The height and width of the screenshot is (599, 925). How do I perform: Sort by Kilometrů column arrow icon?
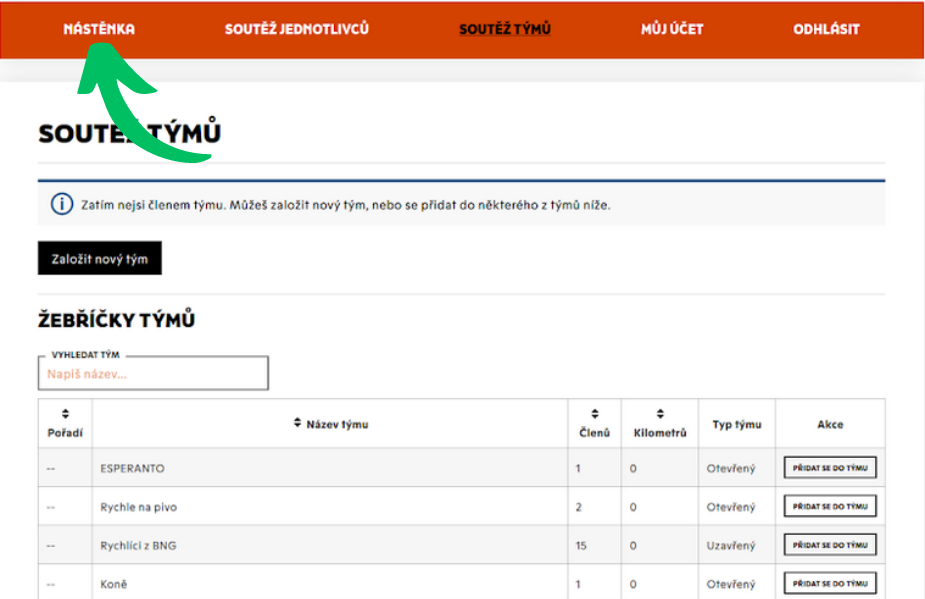(x=660, y=413)
